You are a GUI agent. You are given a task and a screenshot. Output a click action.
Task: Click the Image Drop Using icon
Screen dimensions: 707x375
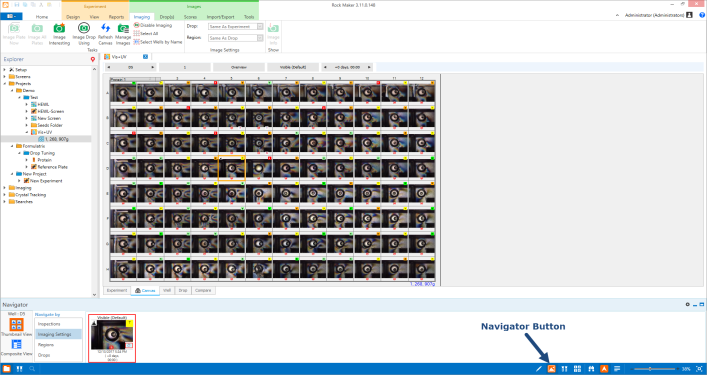pos(83,28)
